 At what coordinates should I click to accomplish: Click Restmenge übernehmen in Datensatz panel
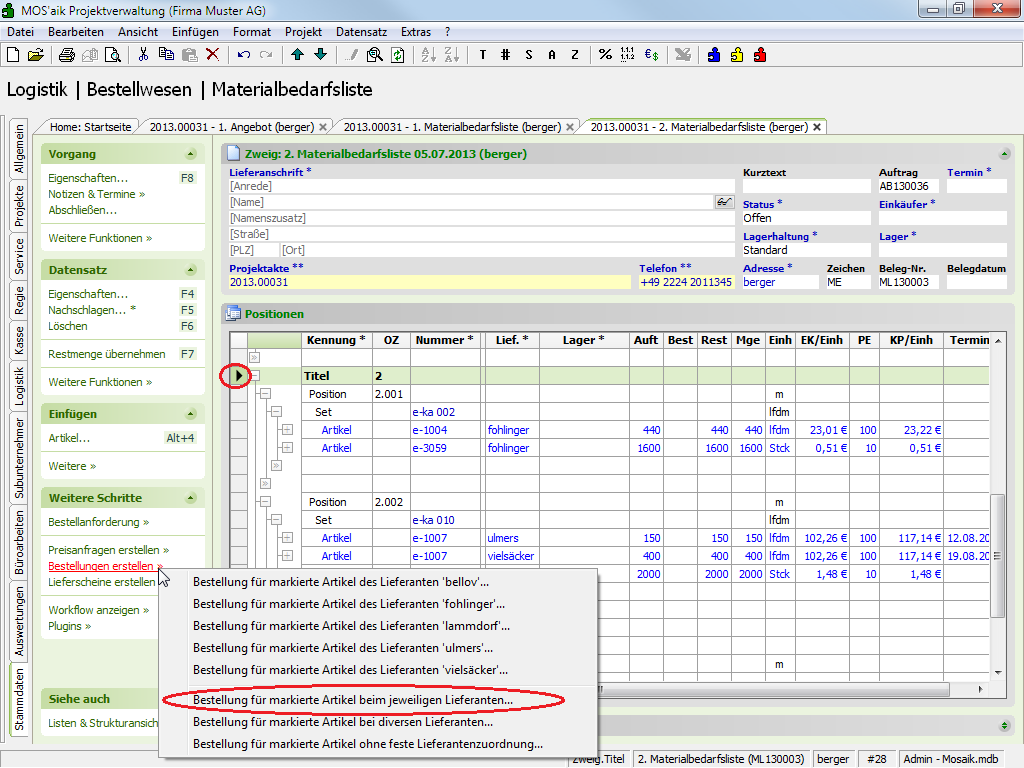tap(106, 354)
